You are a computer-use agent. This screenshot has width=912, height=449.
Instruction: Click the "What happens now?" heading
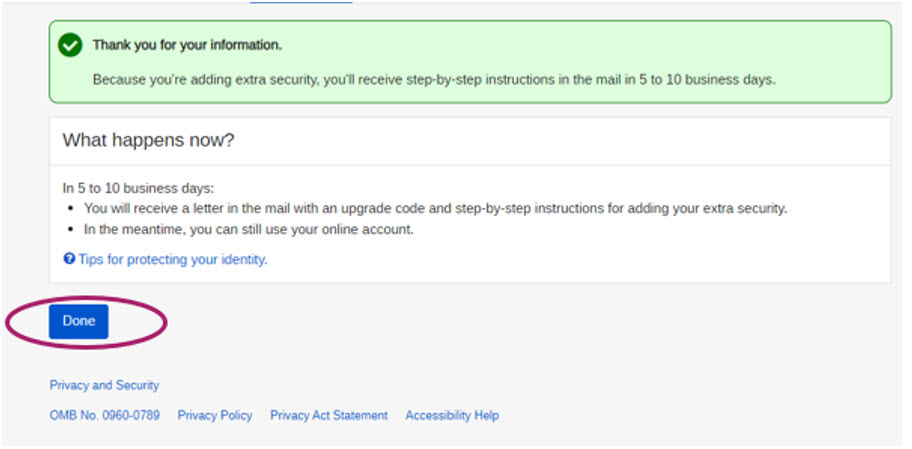[x=148, y=140]
